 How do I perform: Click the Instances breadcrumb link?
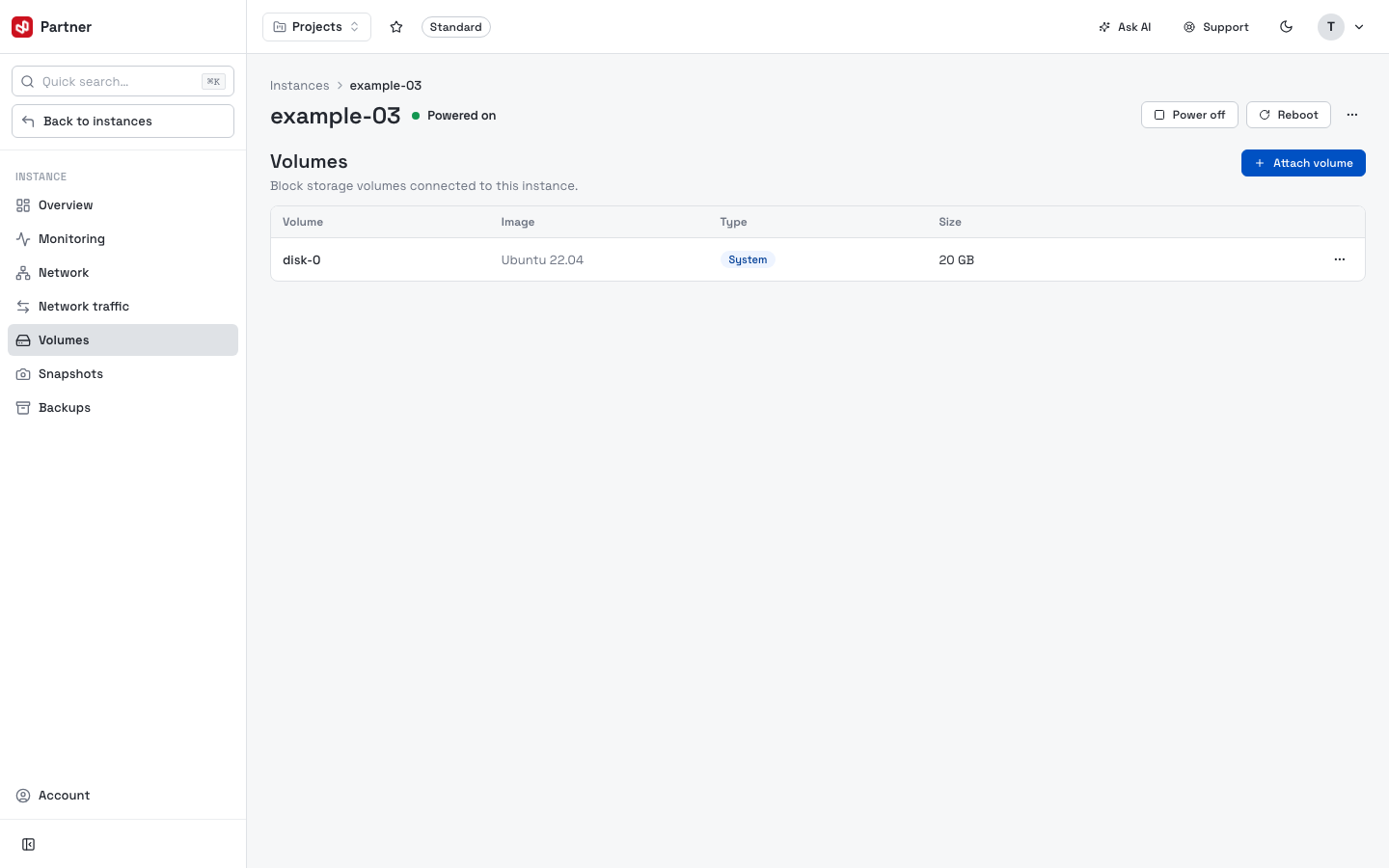(299, 86)
